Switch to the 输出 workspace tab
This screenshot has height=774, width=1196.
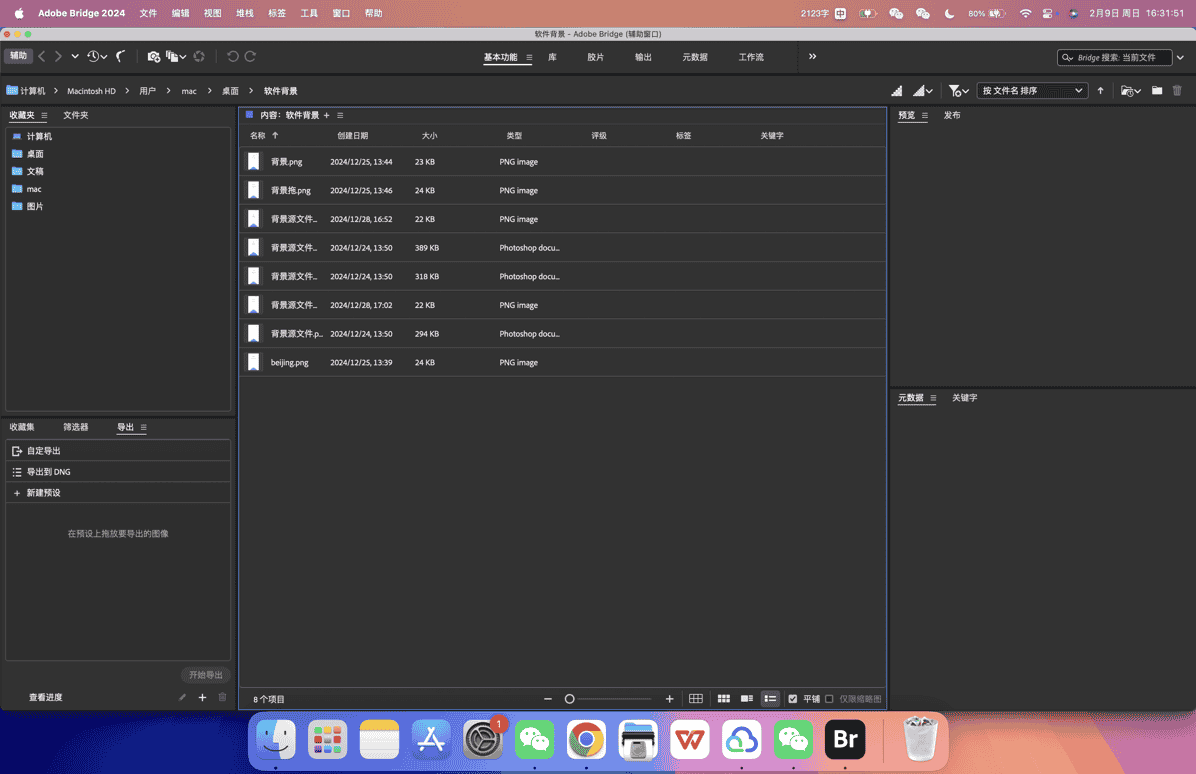click(x=643, y=57)
